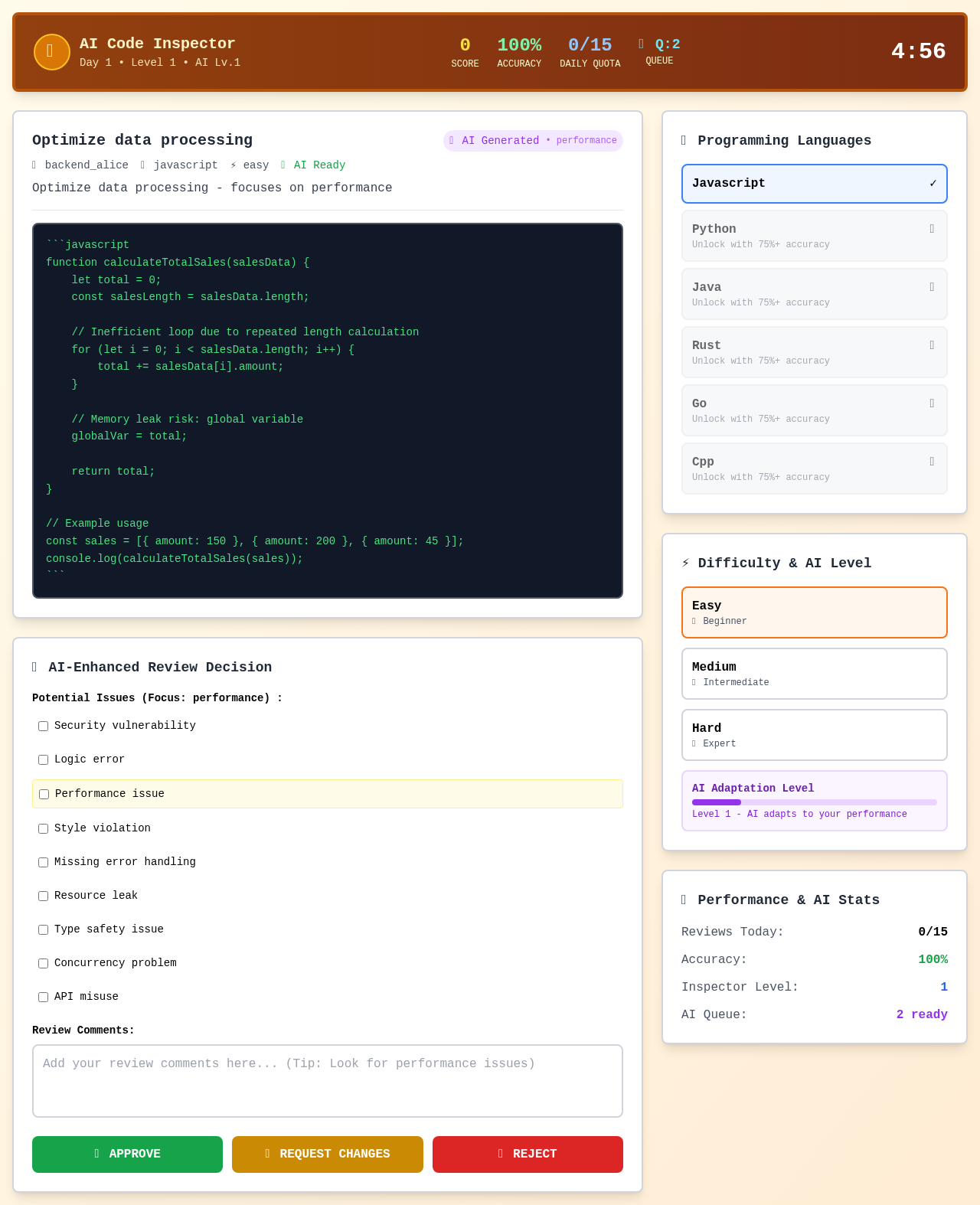
Task: Click the lightning icon in Difficulty header
Action: 685,563
